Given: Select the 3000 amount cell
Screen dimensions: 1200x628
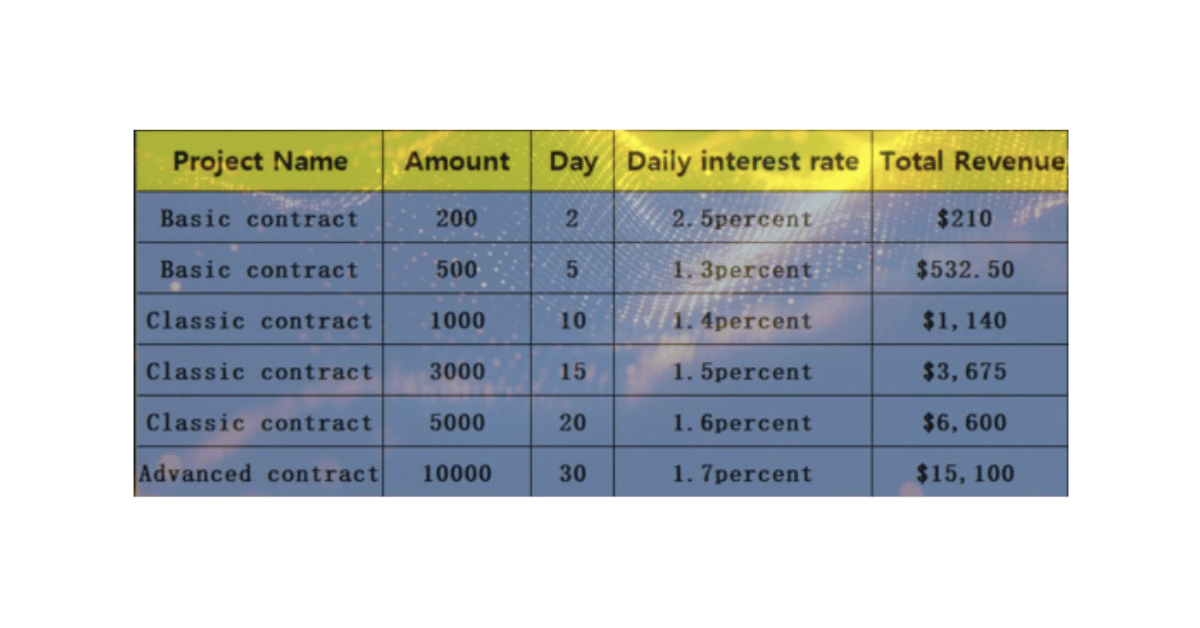Looking at the screenshot, I should tap(457, 370).
